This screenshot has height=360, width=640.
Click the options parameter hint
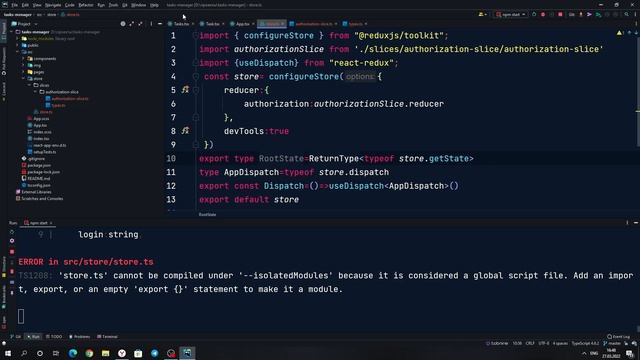pyautogui.click(x=360, y=76)
